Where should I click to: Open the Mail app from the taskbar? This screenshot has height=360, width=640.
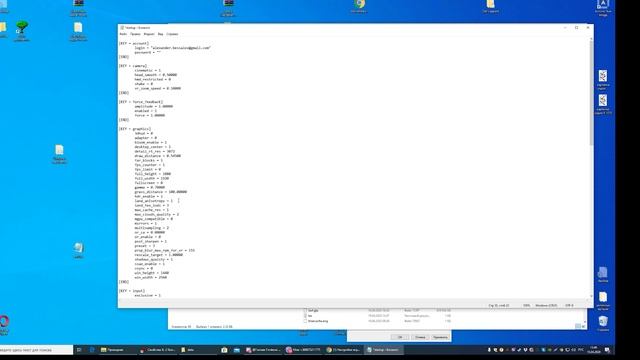coord(237,350)
